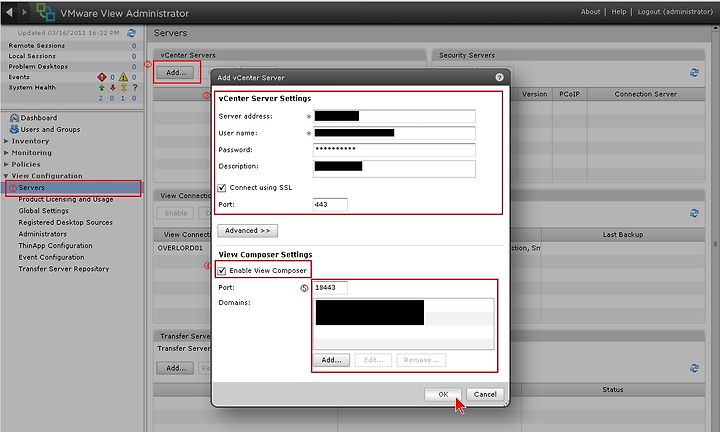Click Add in vCenter Servers panel

click(176, 73)
